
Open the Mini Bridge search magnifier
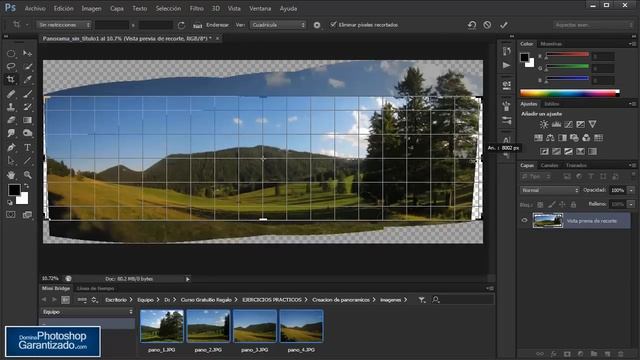(x=436, y=300)
